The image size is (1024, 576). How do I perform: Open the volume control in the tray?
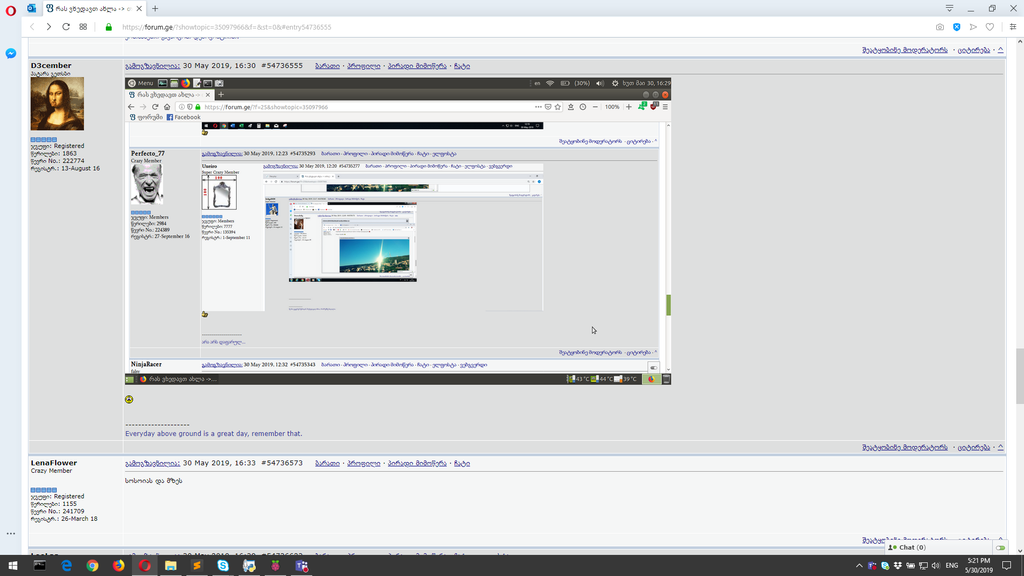(x=936, y=566)
